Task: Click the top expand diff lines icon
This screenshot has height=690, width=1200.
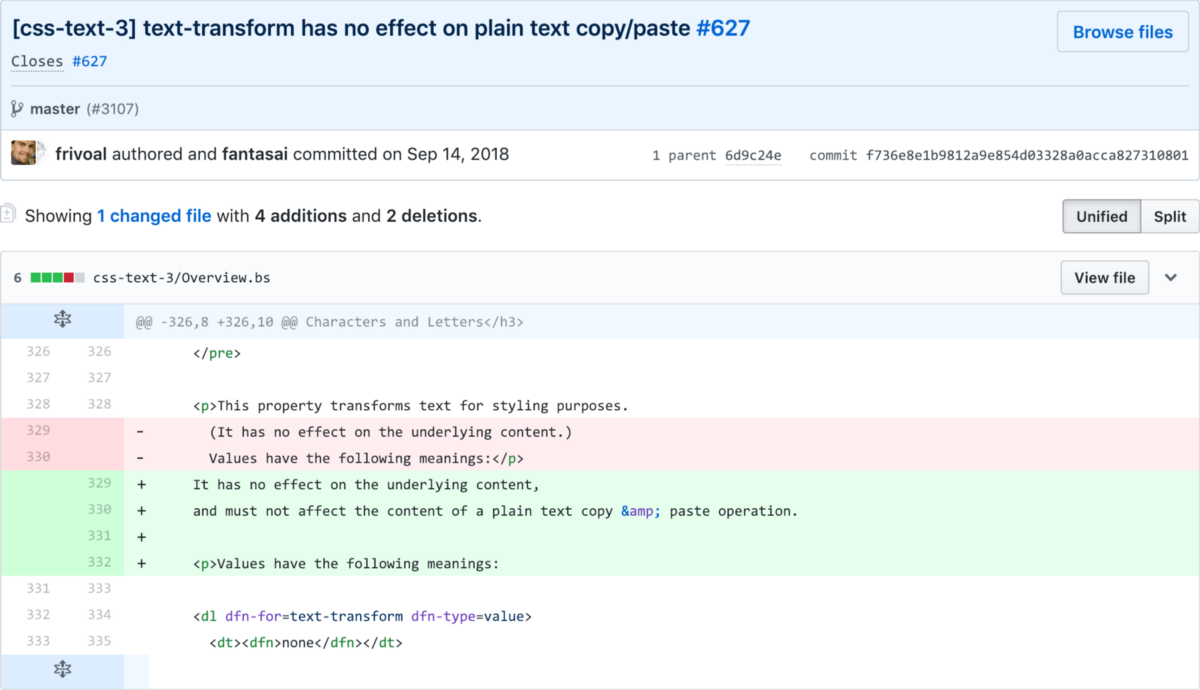Action: 62,320
